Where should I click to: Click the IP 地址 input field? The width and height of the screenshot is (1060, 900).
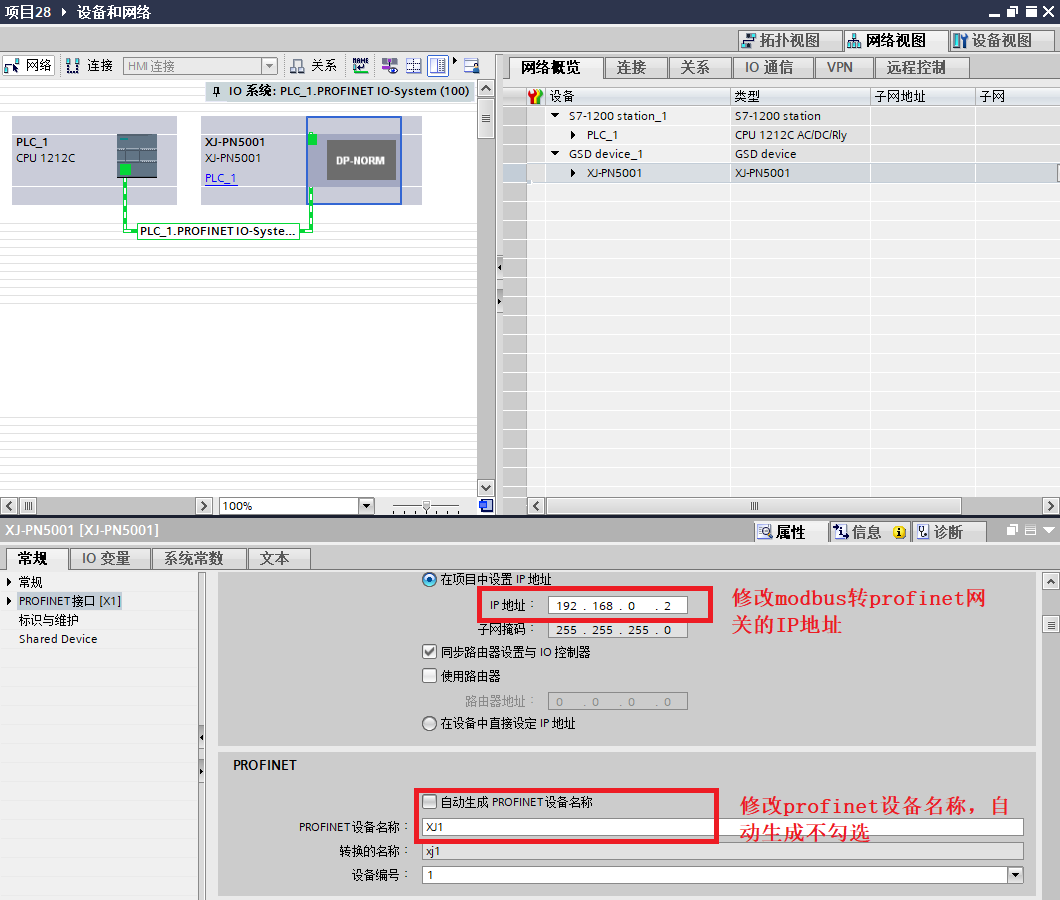tap(617, 605)
